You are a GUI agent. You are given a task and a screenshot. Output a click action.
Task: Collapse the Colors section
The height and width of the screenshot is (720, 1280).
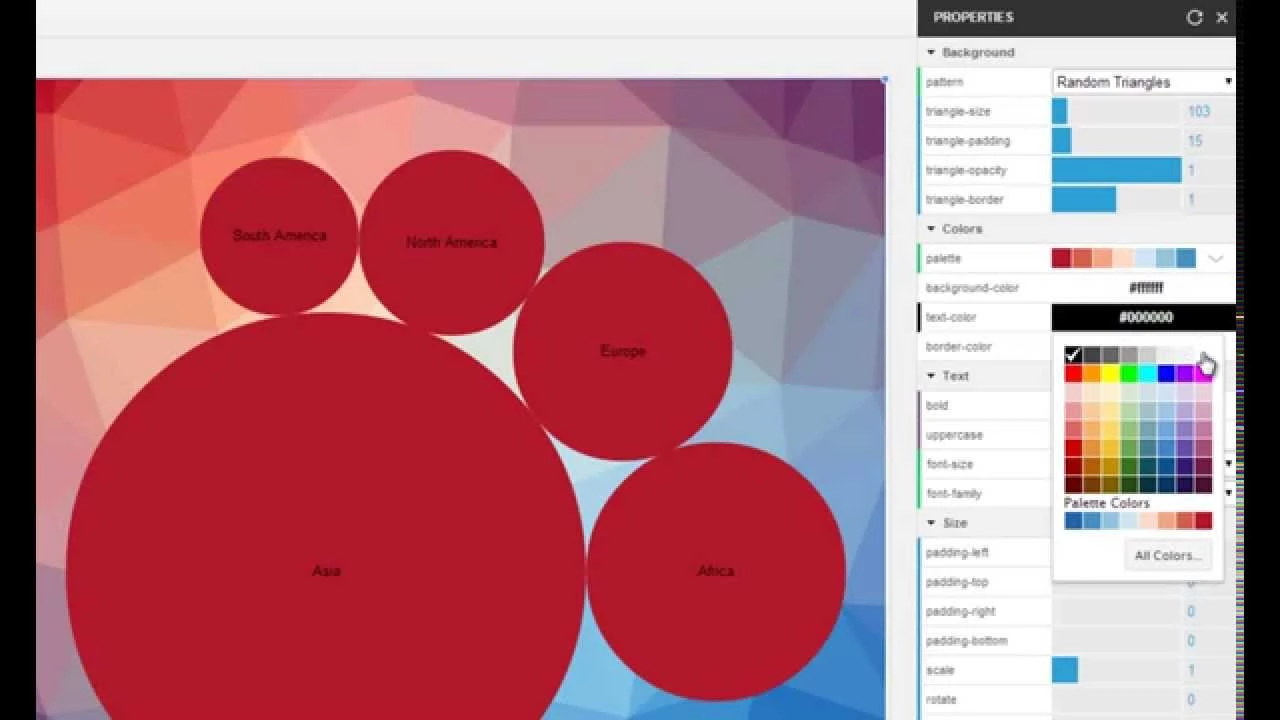point(931,229)
